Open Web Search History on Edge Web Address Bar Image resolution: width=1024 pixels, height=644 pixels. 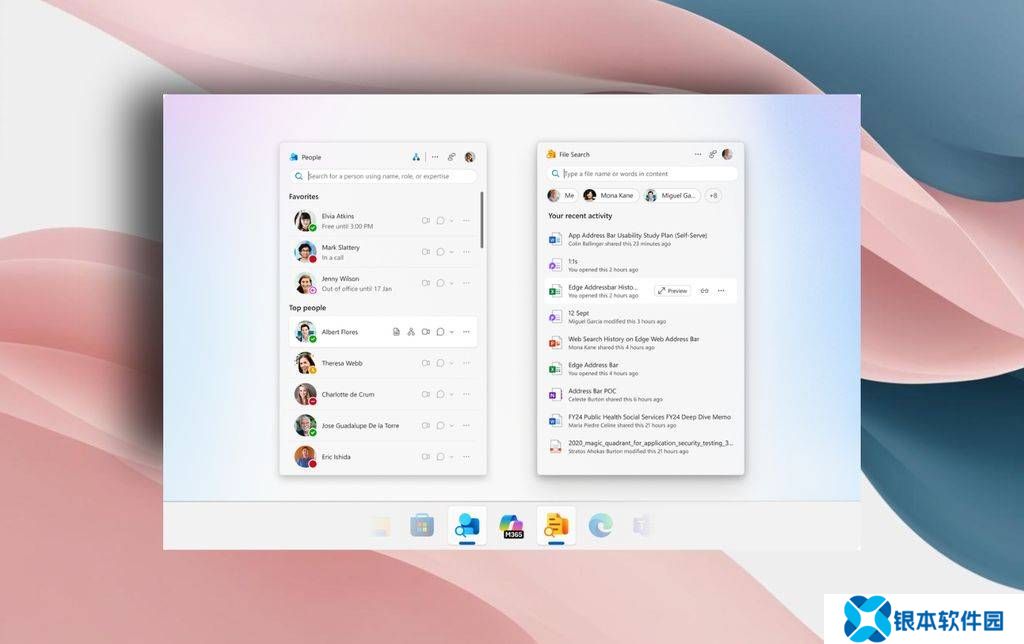tap(641, 343)
